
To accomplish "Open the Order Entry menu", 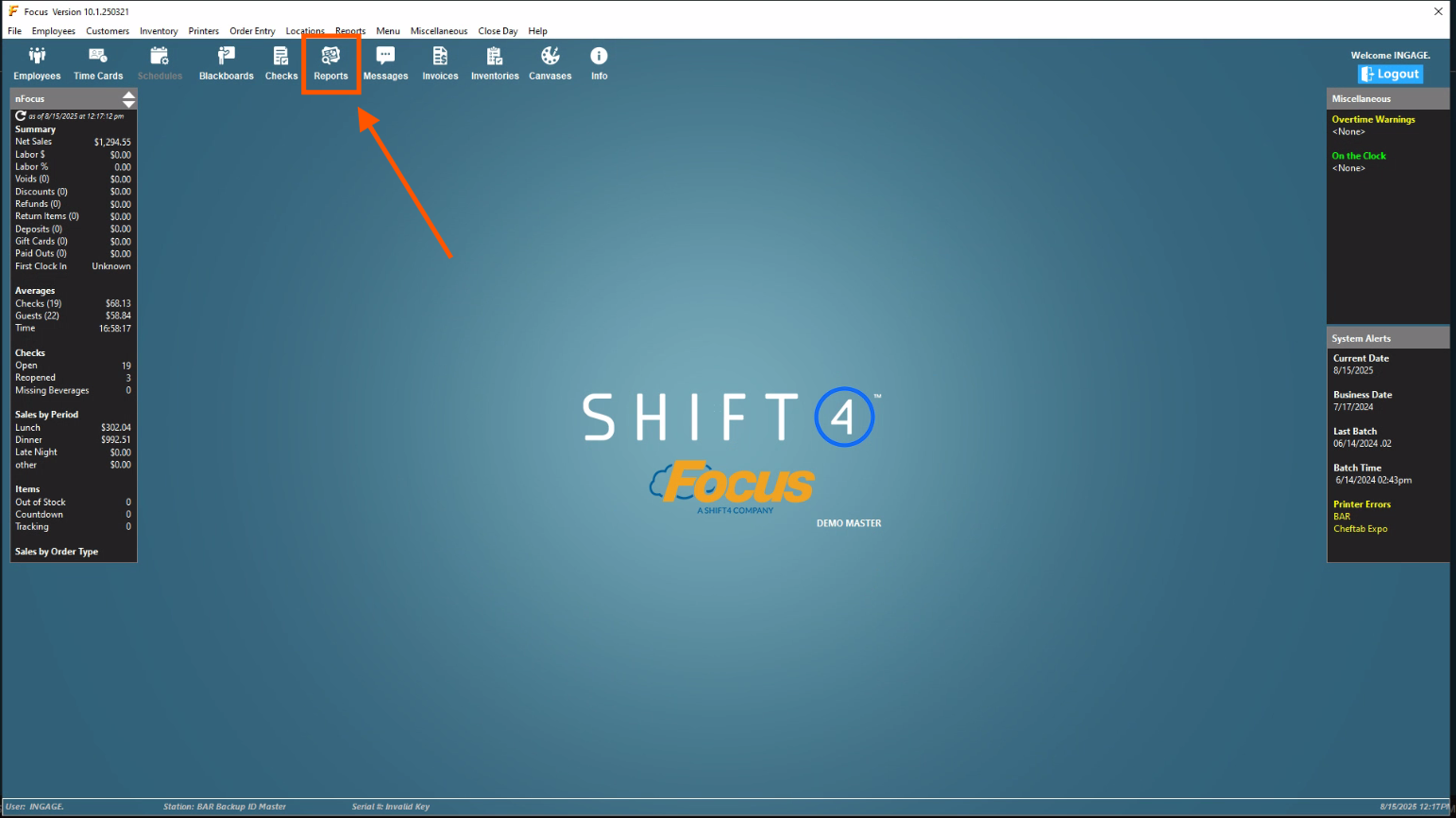I will click(x=252, y=31).
